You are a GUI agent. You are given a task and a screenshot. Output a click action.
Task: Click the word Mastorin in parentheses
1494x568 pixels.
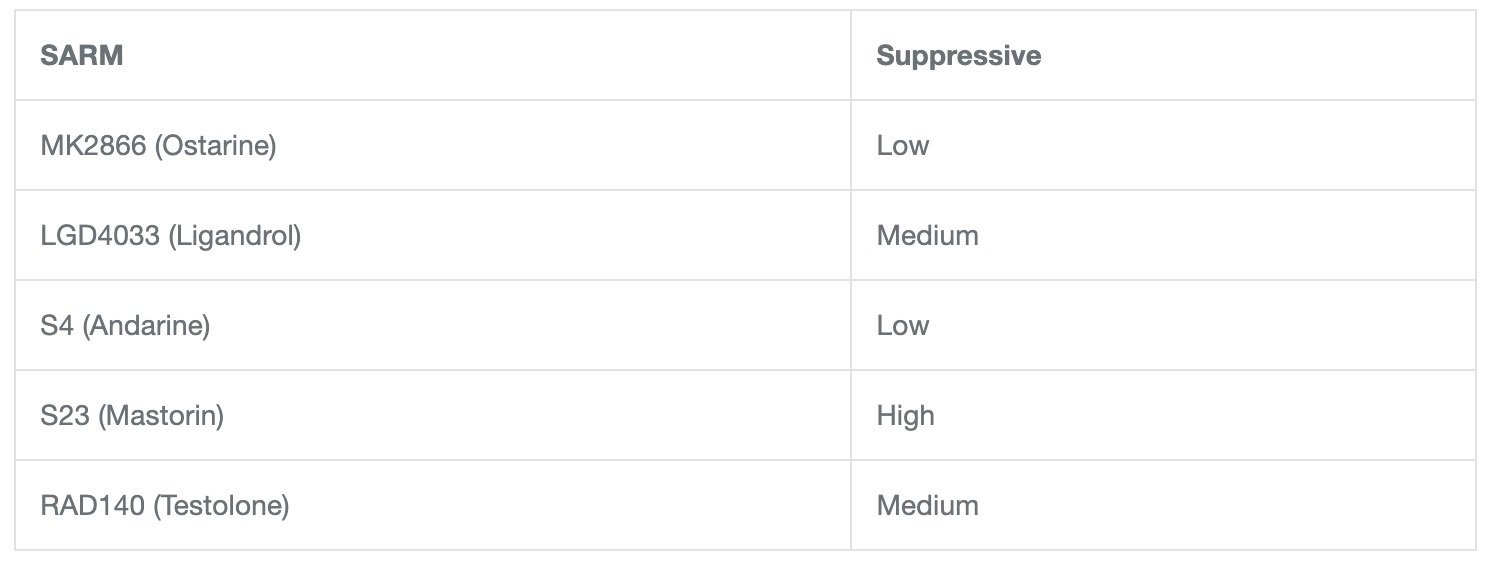[x=161, y=416]
